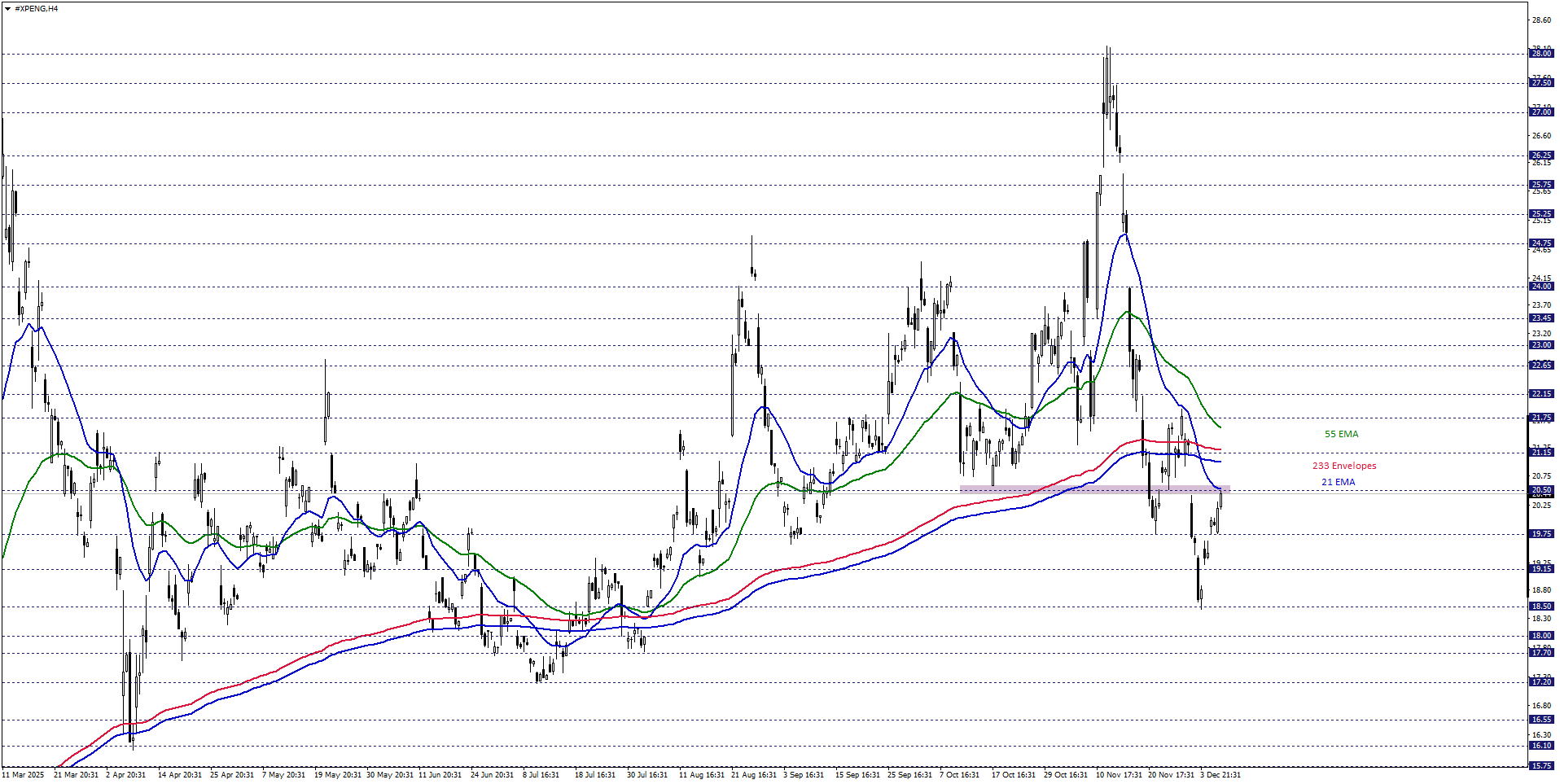The height and width of the screenshot is (784, 1560).
Task: Click the 7 Oct 16:31 time axis label
Action: pos(960,774)
